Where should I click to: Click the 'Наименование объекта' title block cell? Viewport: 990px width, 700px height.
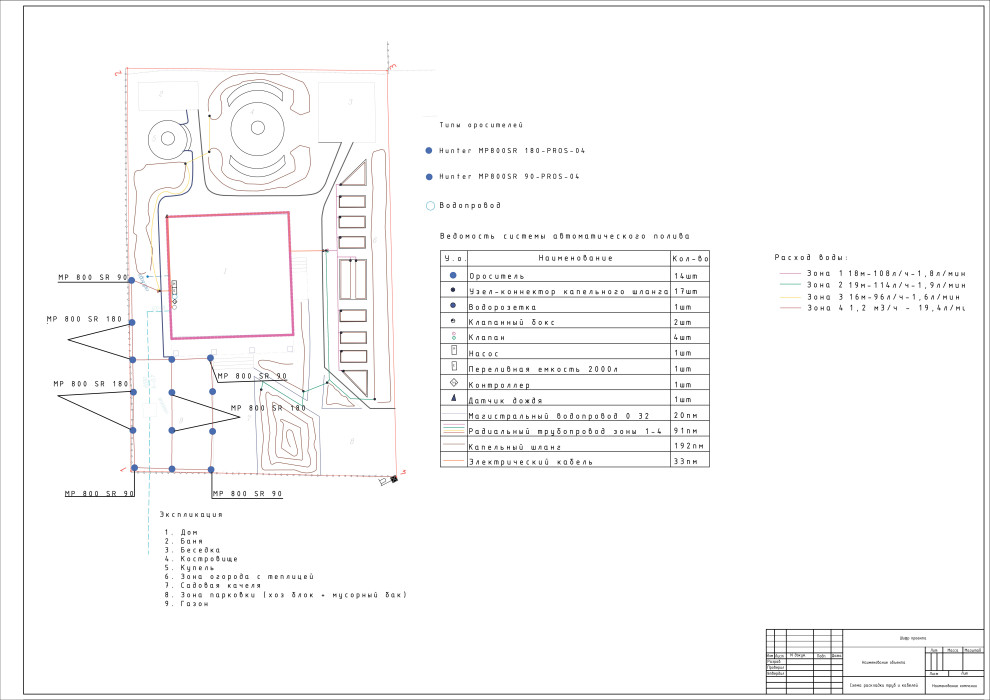pyautogui.click(x=883, y=661)
